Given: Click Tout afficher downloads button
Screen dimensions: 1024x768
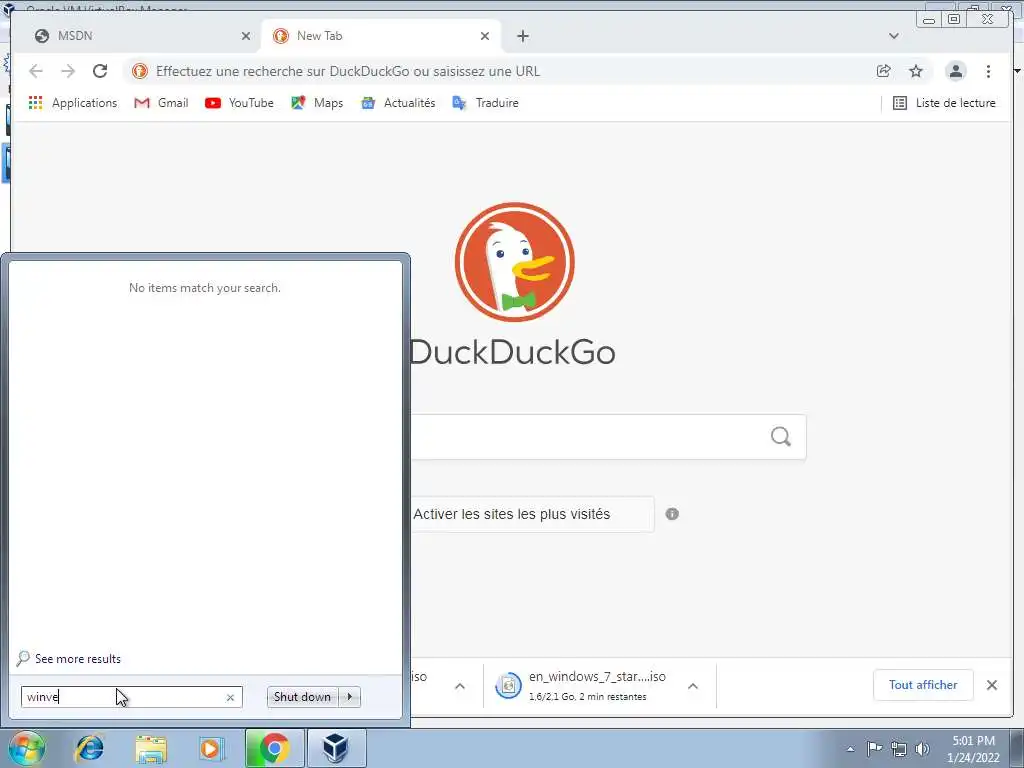Looking at the screenshot, I should tap(923, 684).
